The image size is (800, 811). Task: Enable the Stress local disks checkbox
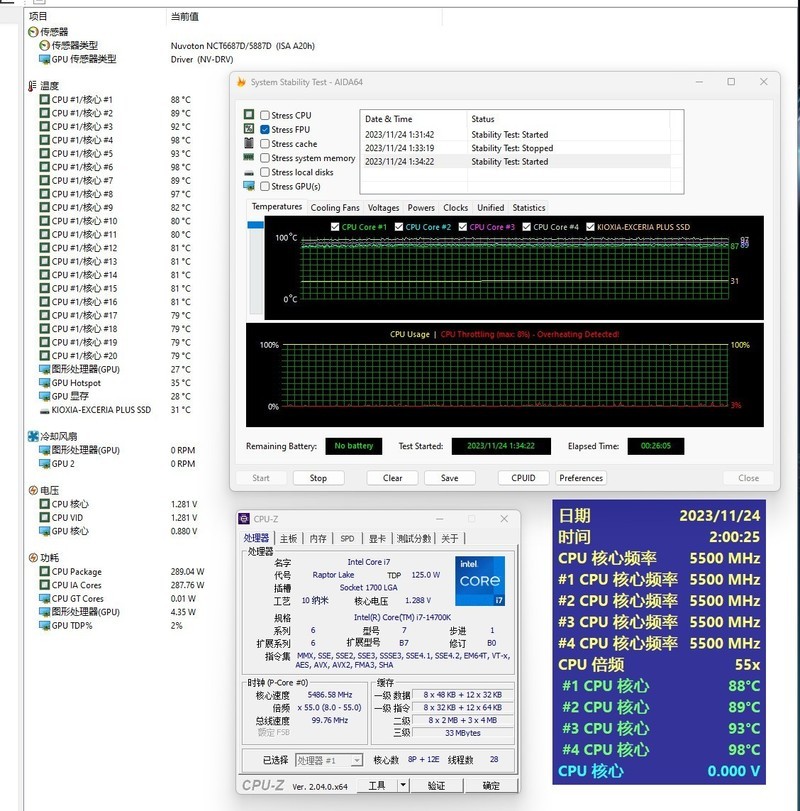pyautogui.click(x=265, y=172)
